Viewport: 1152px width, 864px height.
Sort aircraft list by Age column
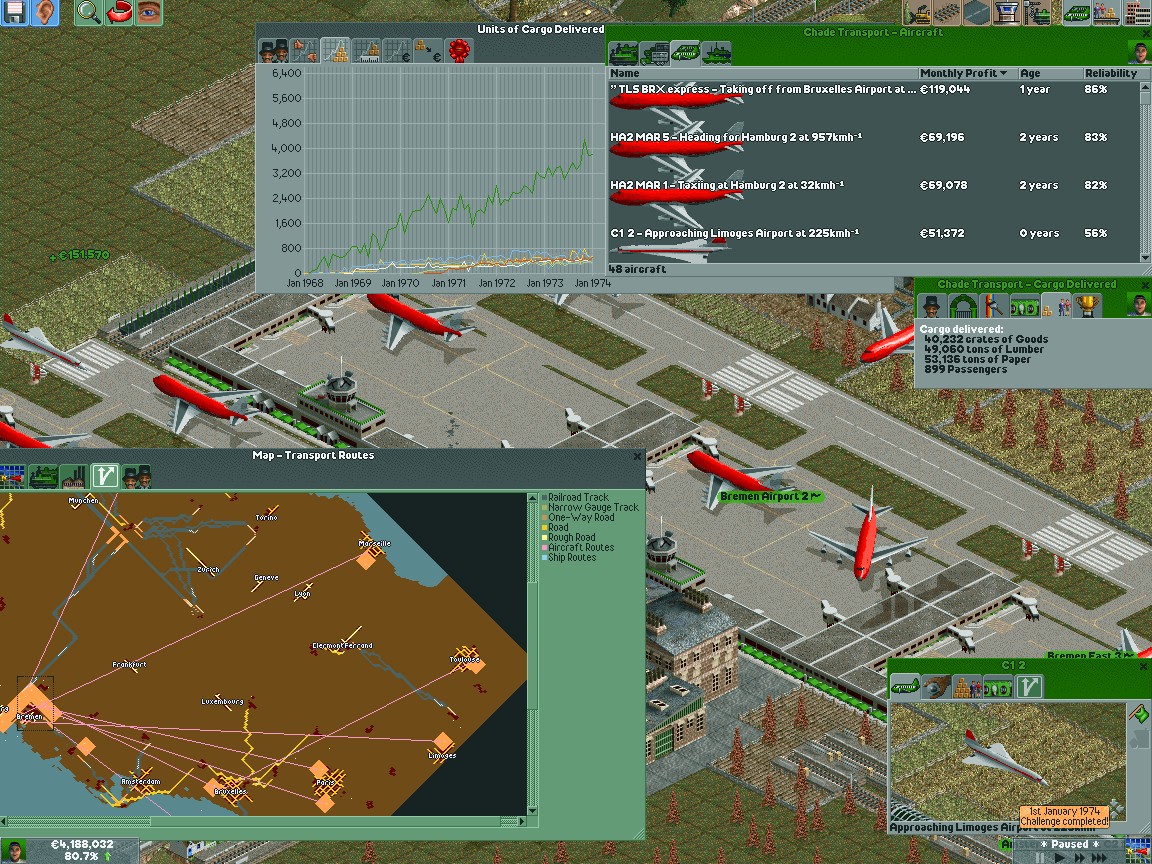tap(1050, 73)
